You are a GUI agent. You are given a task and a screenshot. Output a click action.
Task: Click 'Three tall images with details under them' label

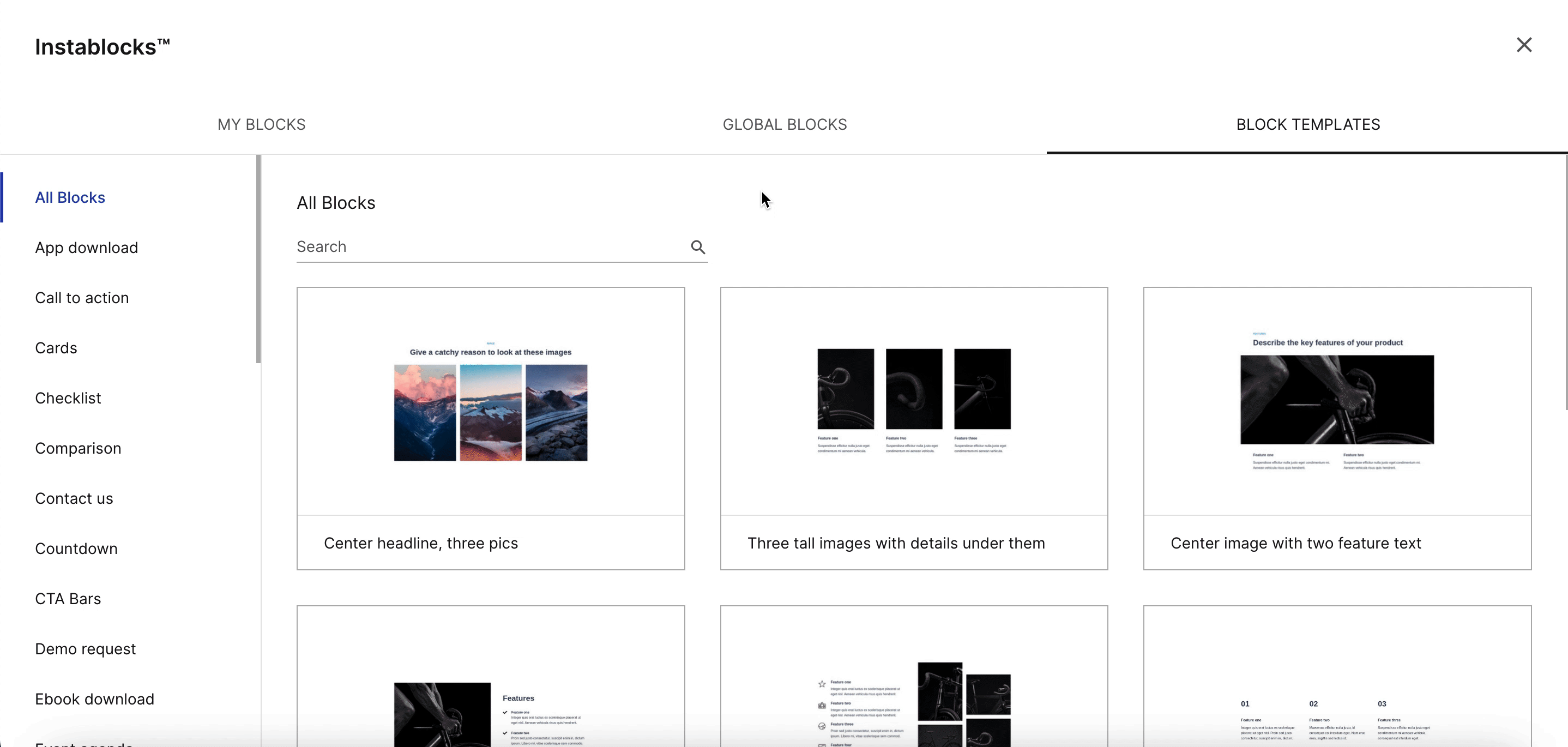click(x=896, y=543)
